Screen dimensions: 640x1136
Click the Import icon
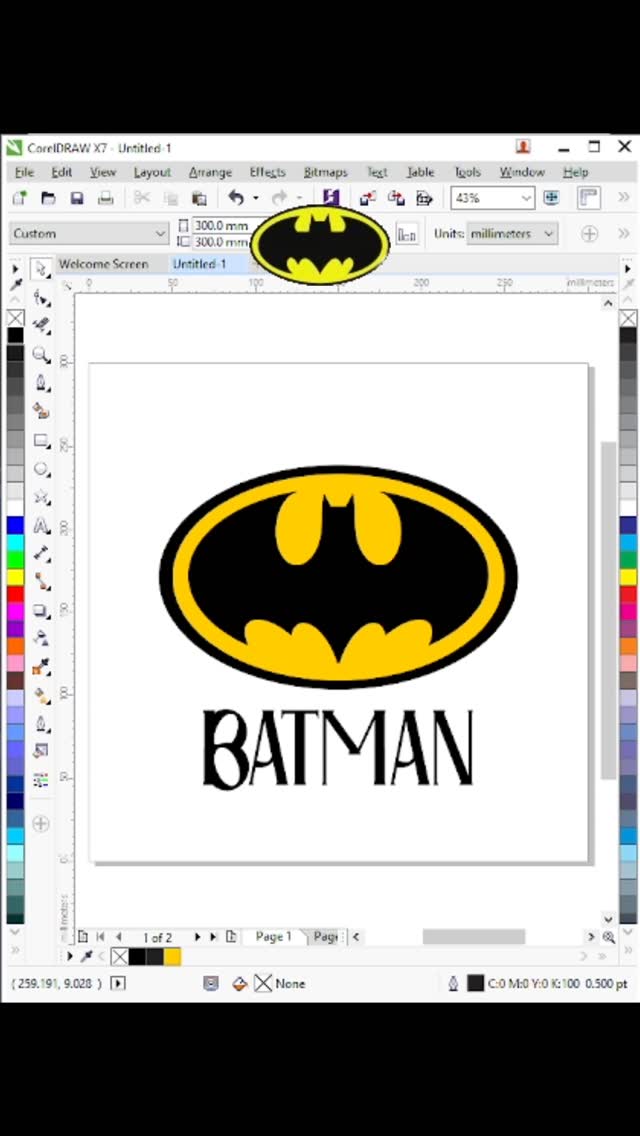(x=368, y=197)
